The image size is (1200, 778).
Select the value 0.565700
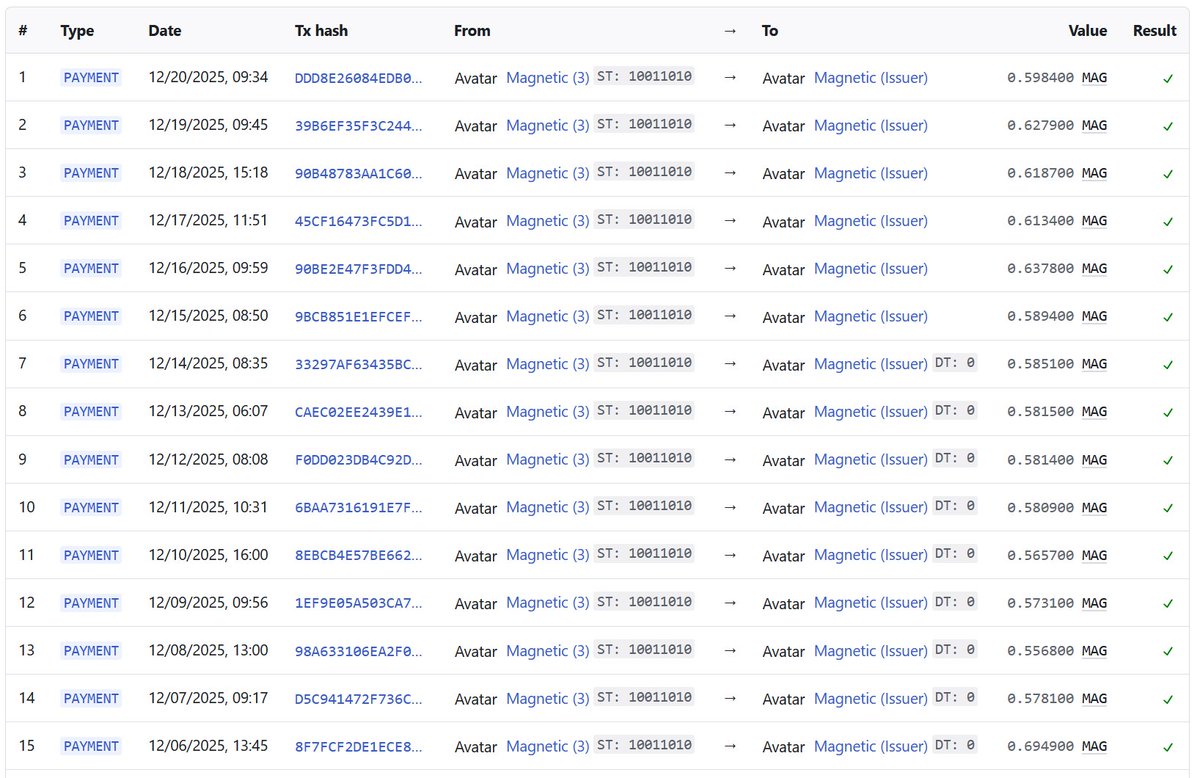[1041, 556]
